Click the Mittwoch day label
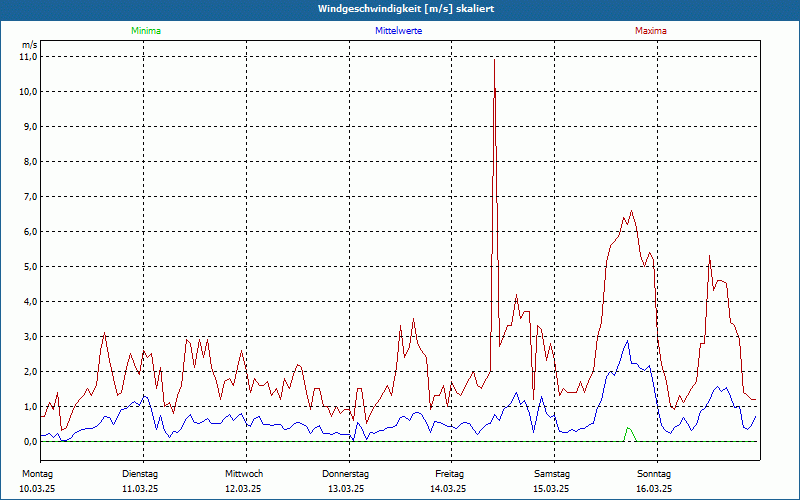Viewport: 800px width, 500px height. [244, 474]
